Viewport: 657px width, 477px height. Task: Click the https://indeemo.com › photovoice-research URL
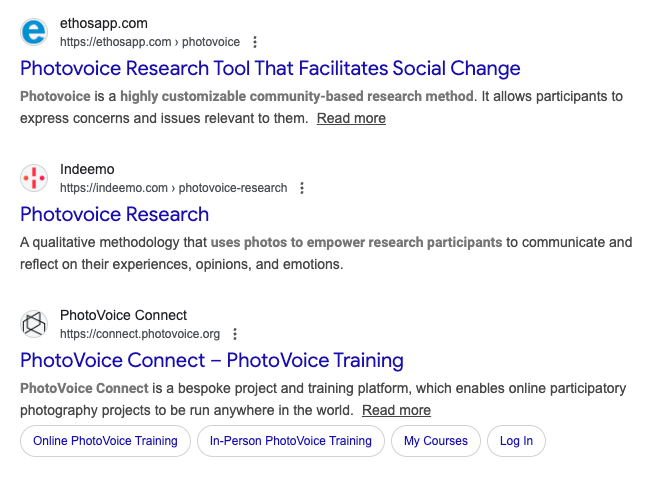173,188
